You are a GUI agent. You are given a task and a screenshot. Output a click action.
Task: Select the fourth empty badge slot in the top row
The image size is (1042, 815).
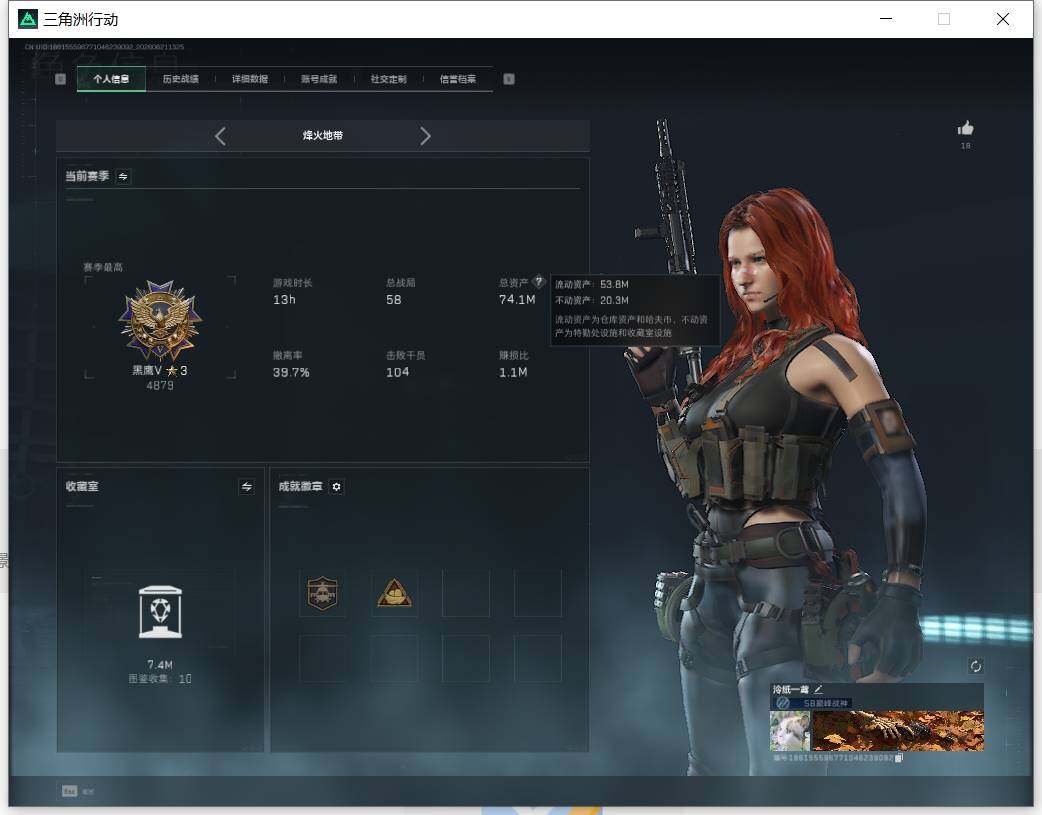point(538,593)
